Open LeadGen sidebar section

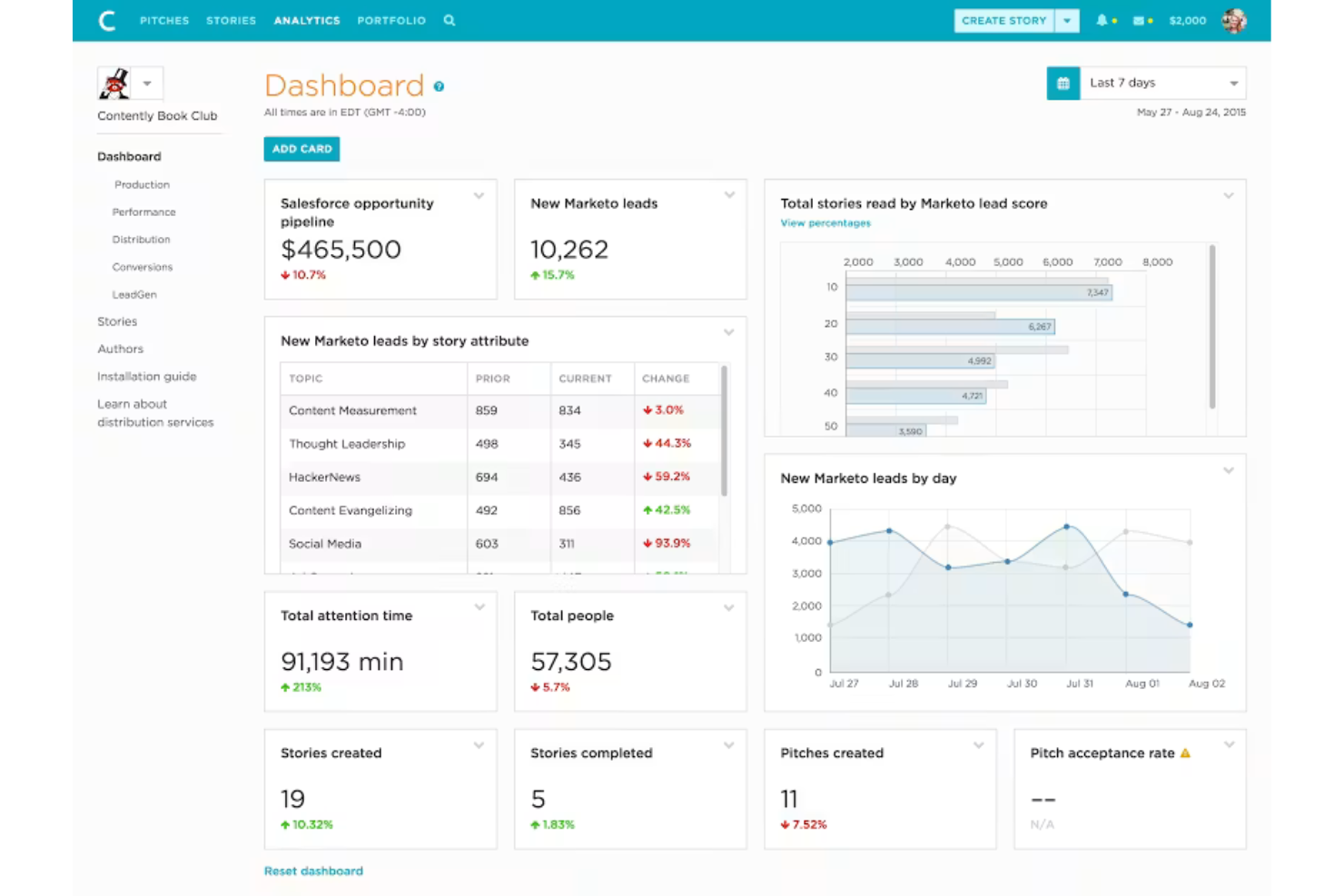click(134, 294)
